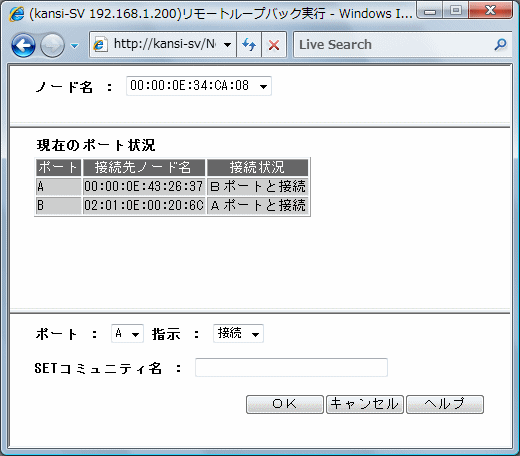Minimize the browser window
Viewport: 520px width, 456px height.
tap(430, 11)
